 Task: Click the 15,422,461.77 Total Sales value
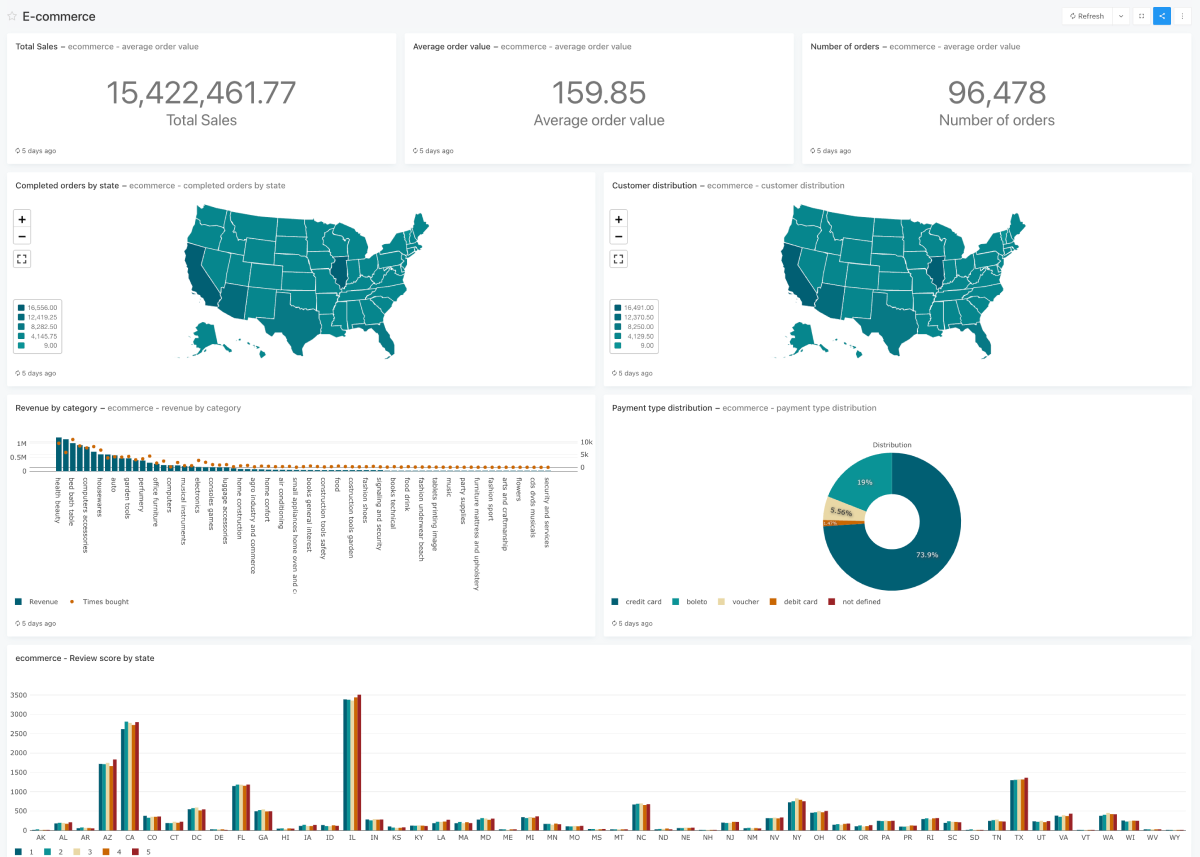(201, 93)
